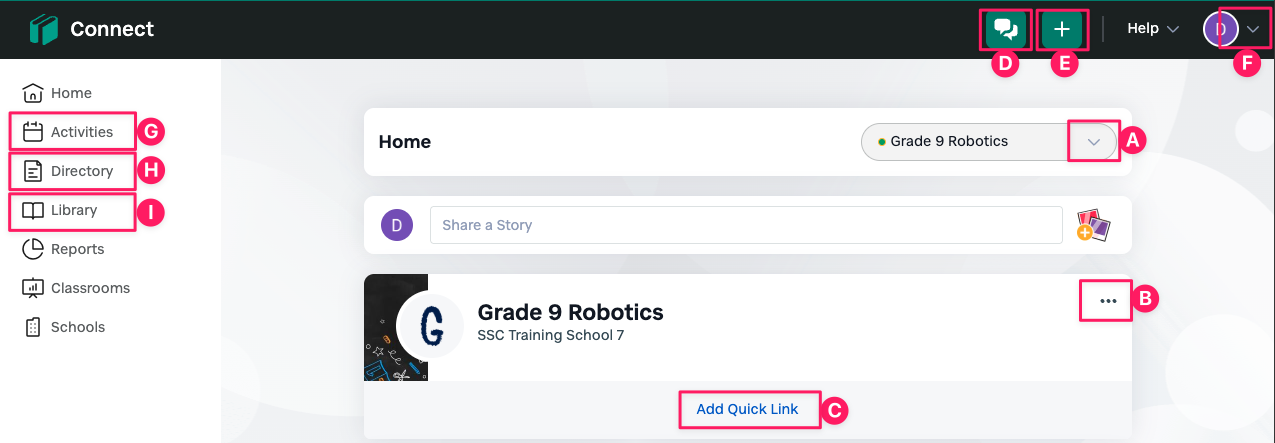Click the Grade 9 Robotics class logo
Image resolution: width=1275 pixels, height=443 pixels.
click(430, 327)
